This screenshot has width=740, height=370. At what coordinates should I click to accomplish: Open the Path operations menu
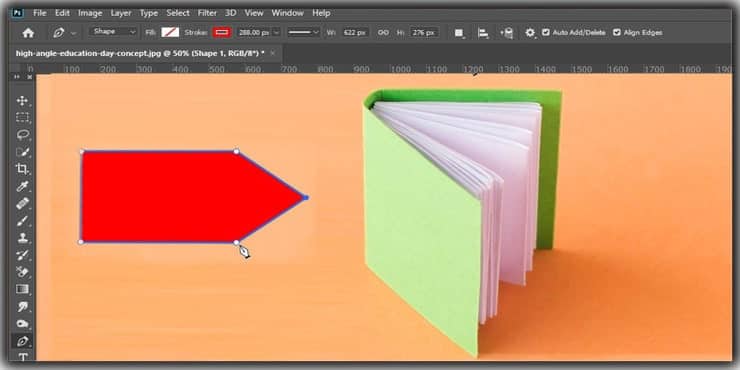459,33
